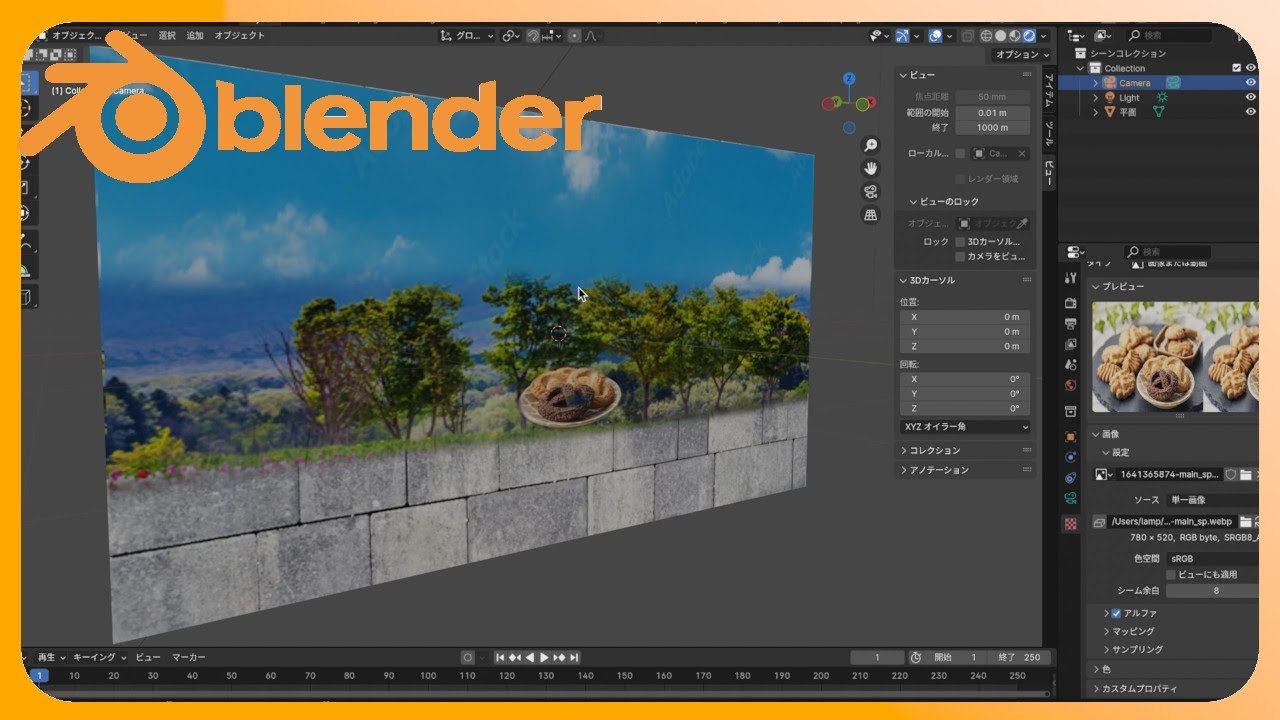Enable カメラをビュー lock checkbox

pyautogui.click(x=960, y=257)
